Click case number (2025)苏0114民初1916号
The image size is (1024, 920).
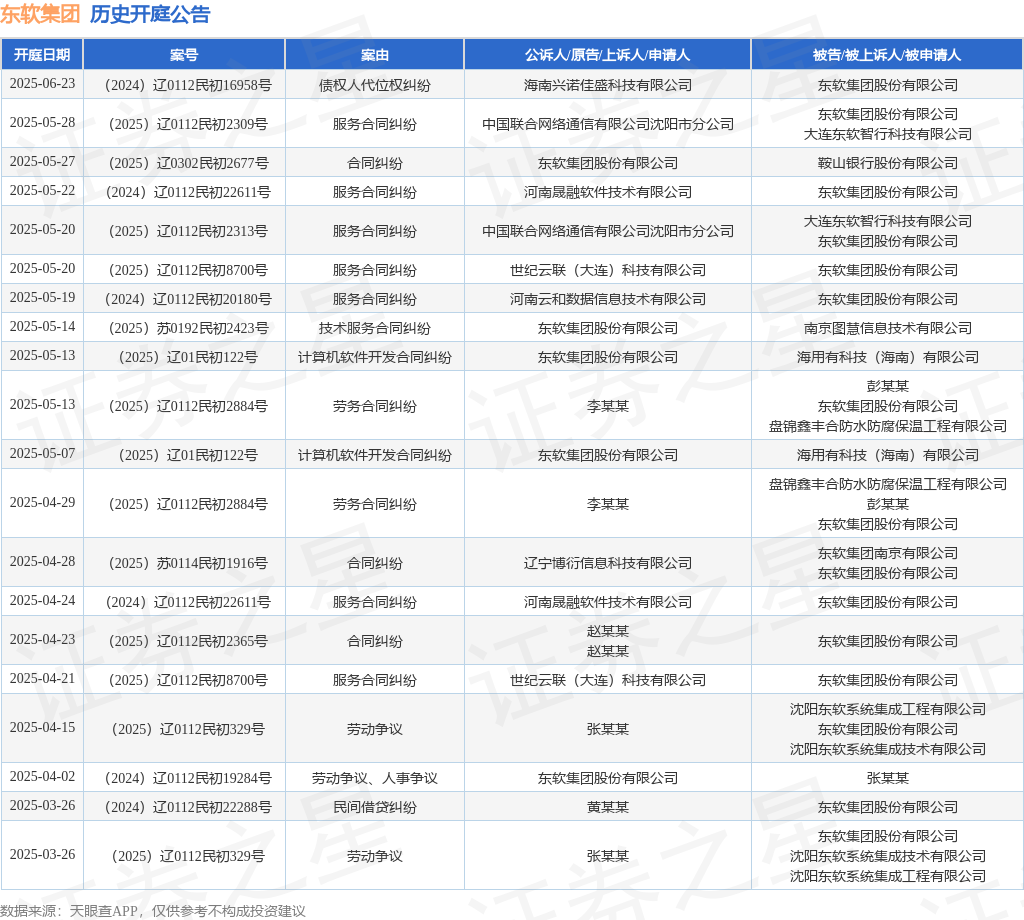click(188, 563)
